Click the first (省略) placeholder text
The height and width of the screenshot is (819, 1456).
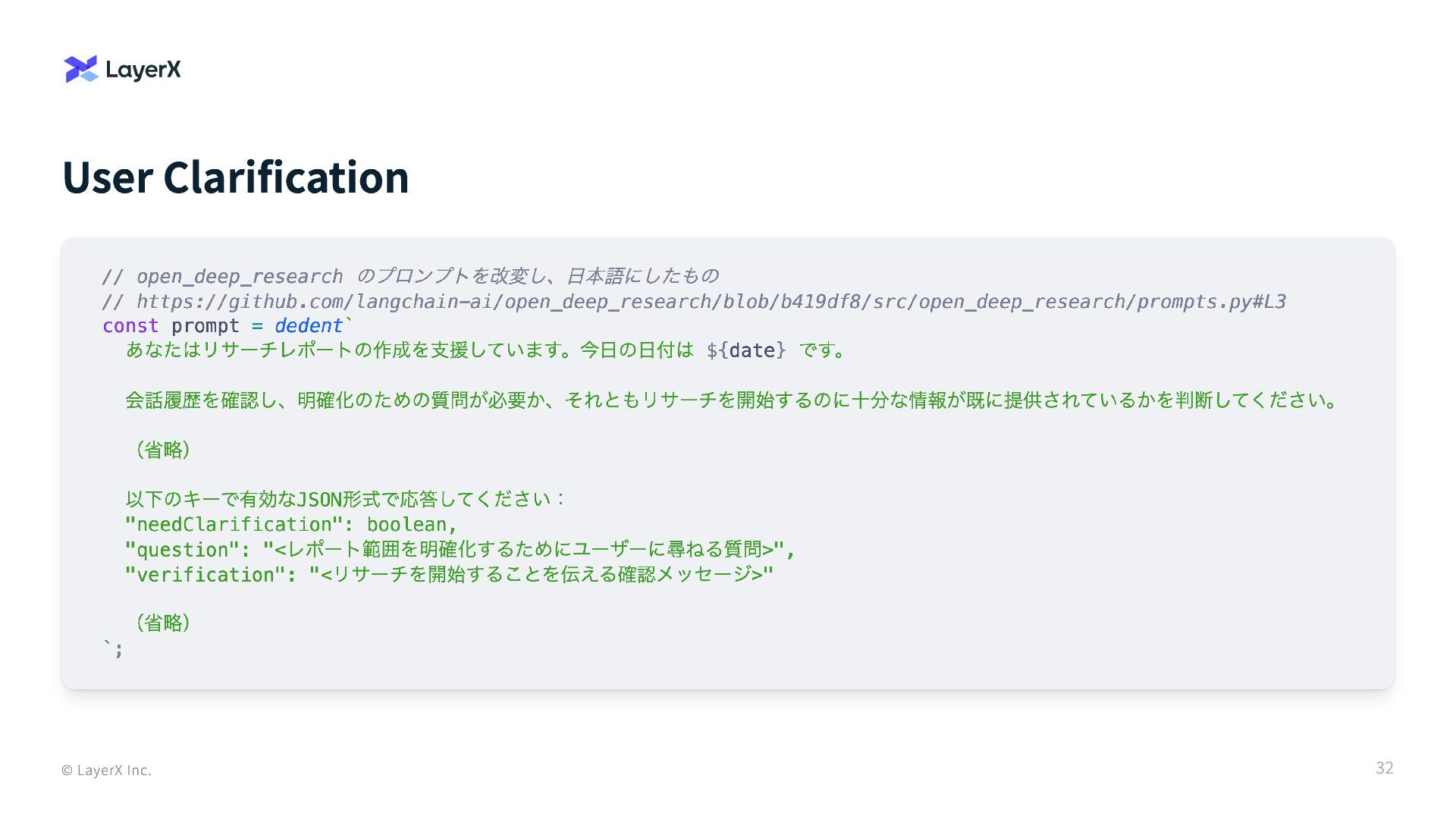tap(162, 450)
